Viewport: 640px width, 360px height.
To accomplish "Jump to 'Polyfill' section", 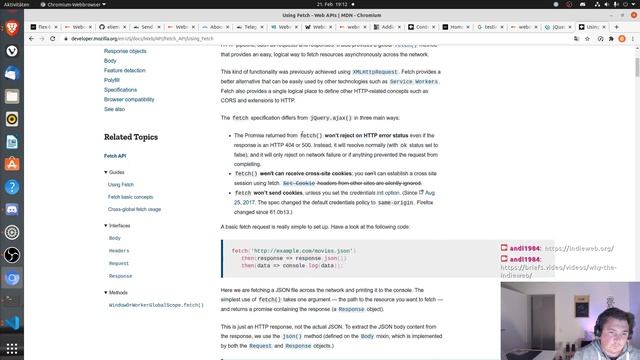I will pyautogui.click(x=111, y=80).
